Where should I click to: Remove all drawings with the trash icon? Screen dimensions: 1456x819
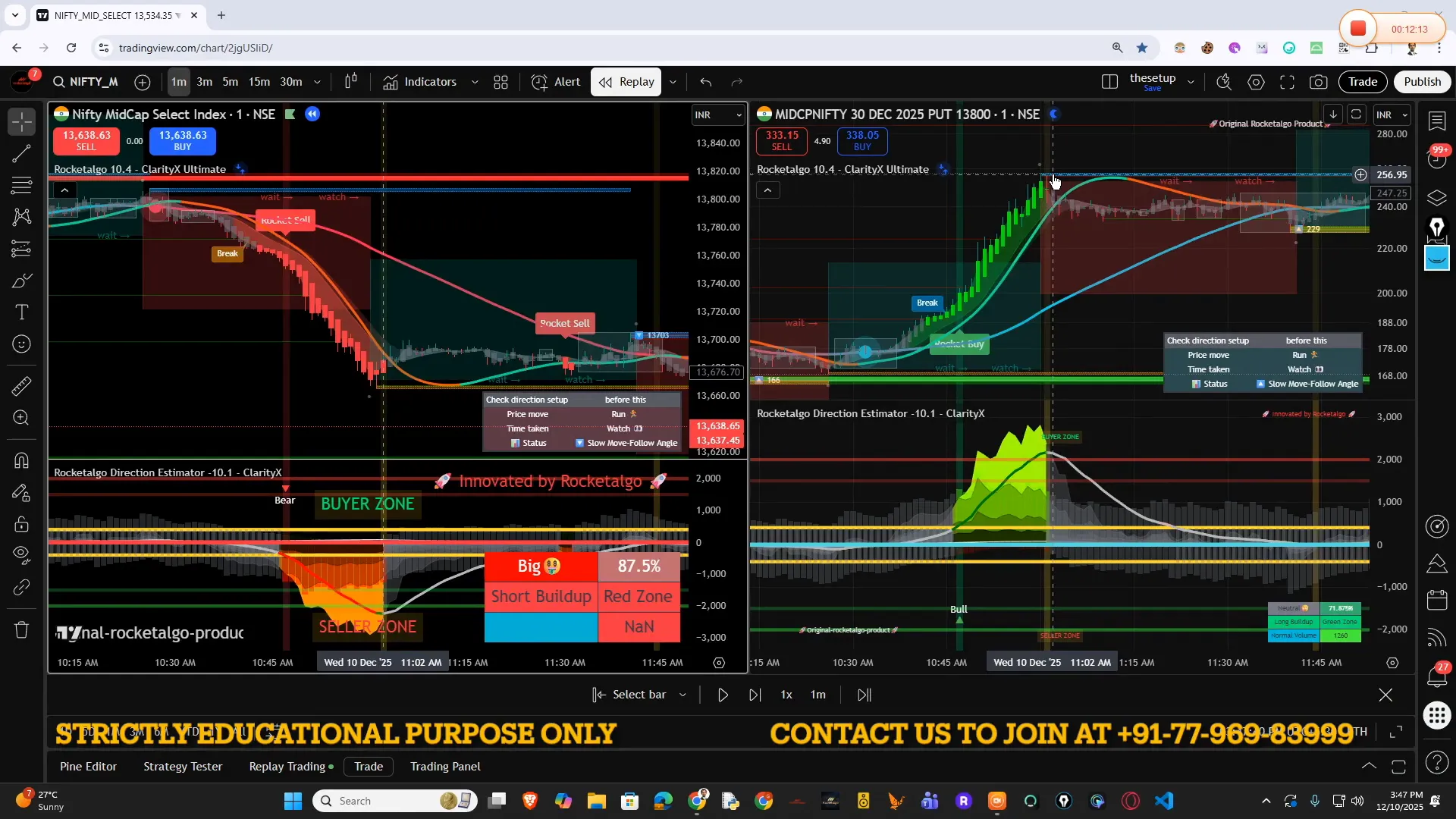20,630
